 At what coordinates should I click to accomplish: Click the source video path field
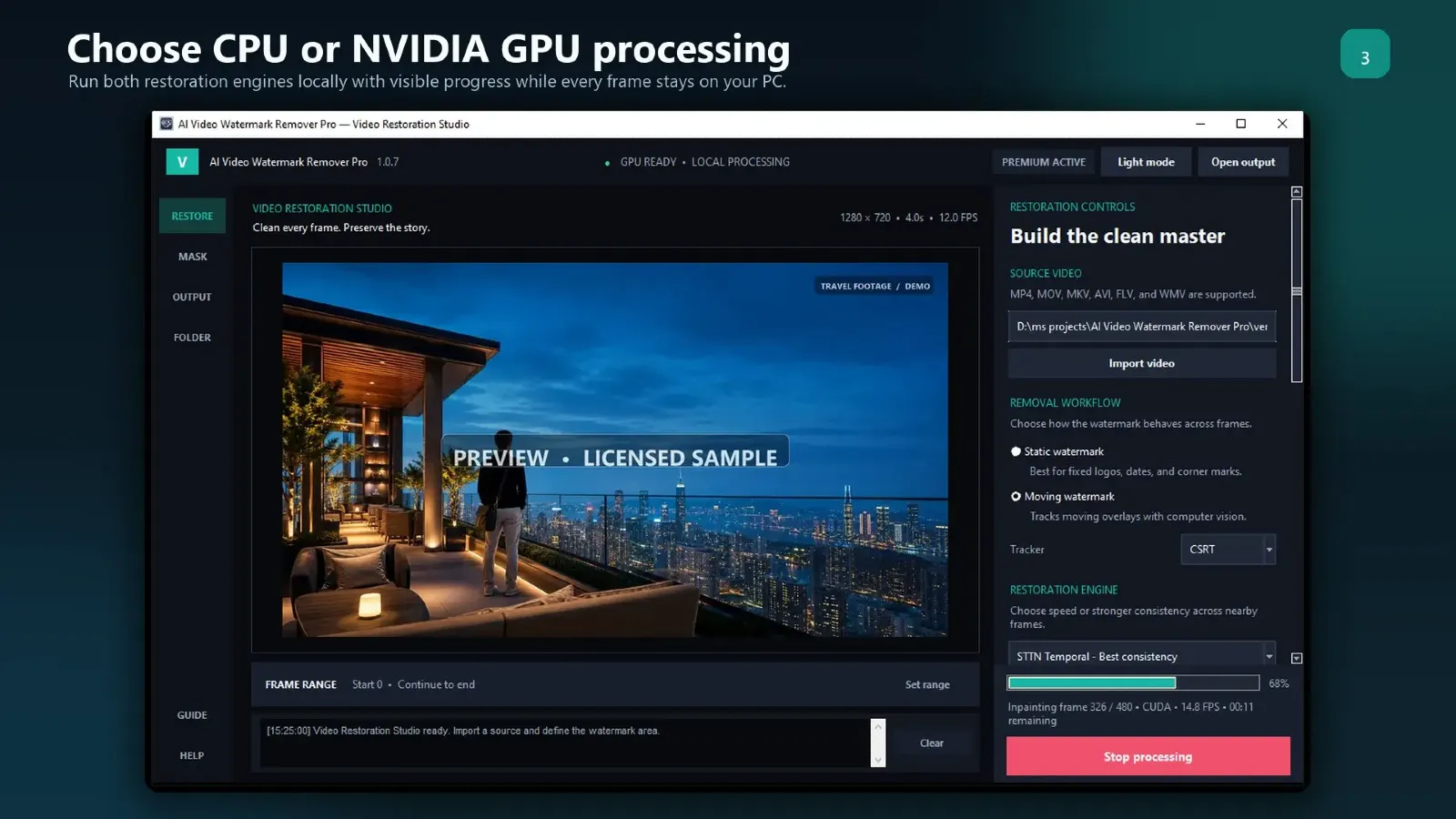(x=1141, y=327)
